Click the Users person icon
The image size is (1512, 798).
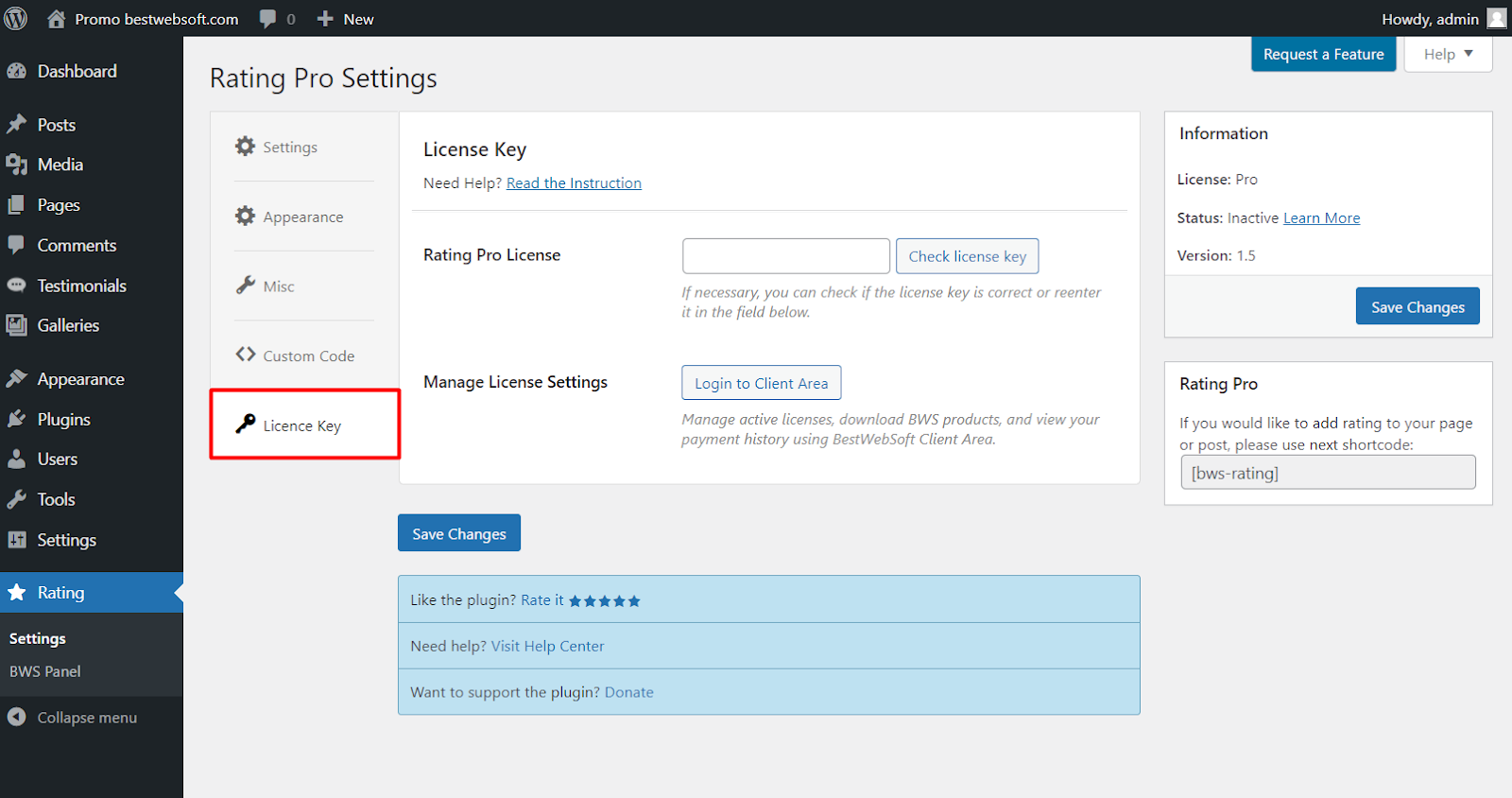pos(17,459)
